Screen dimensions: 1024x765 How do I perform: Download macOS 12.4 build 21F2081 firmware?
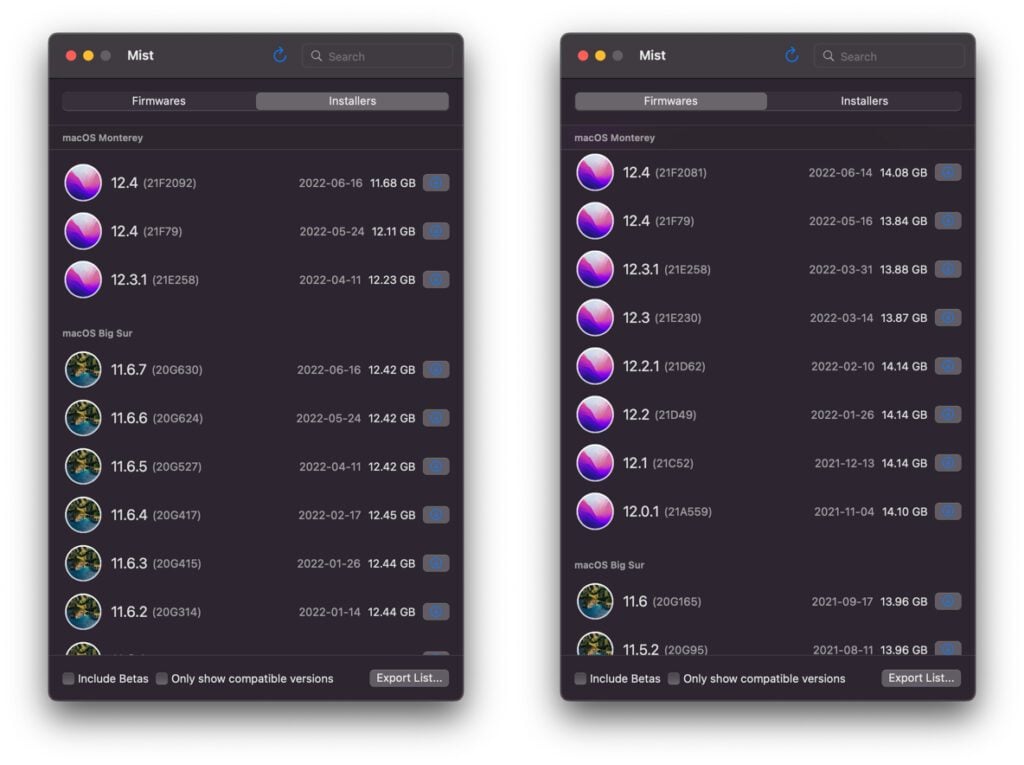(948, 172)
